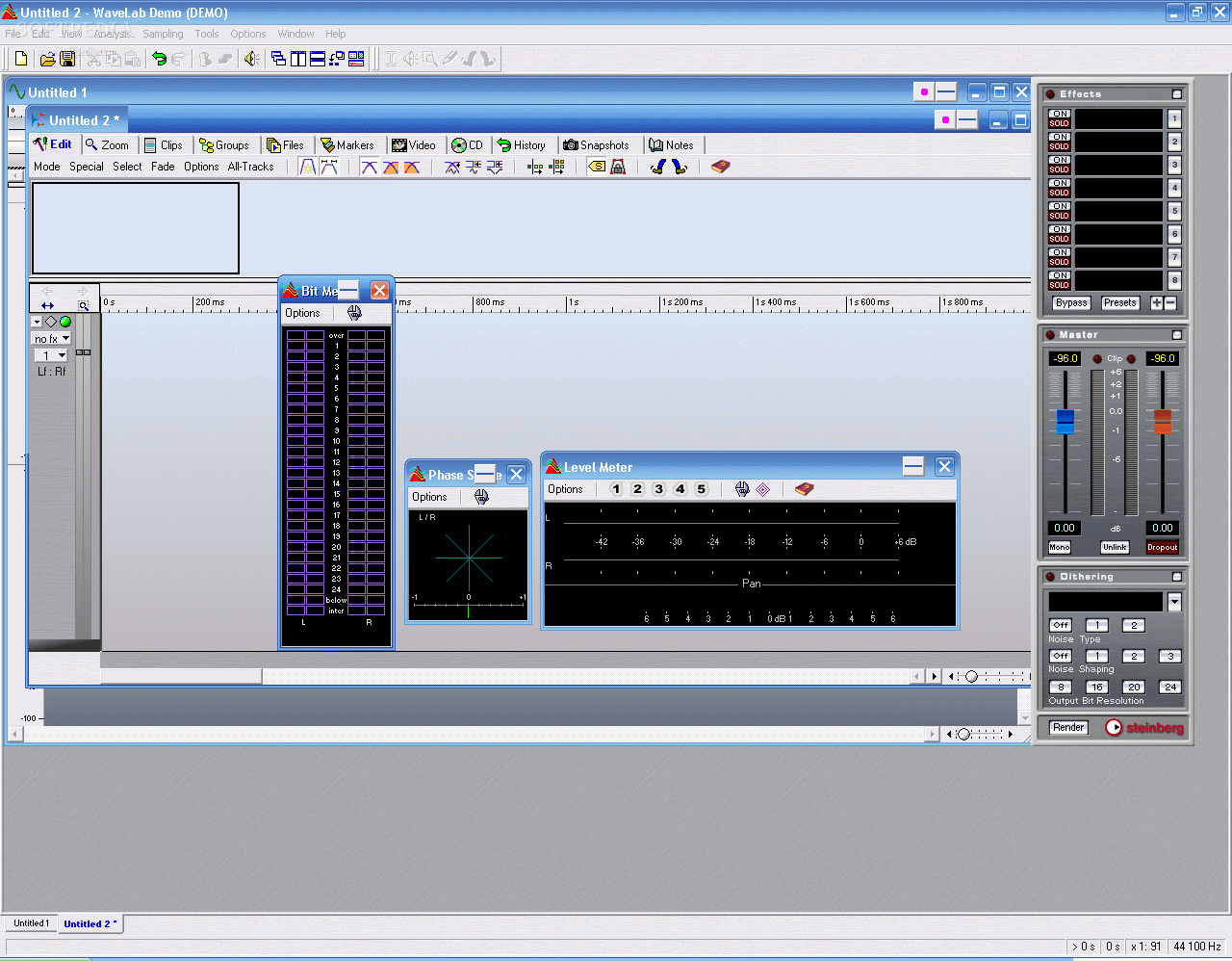Select 24 Output Bit Resolution

(x=1170, y=687)
